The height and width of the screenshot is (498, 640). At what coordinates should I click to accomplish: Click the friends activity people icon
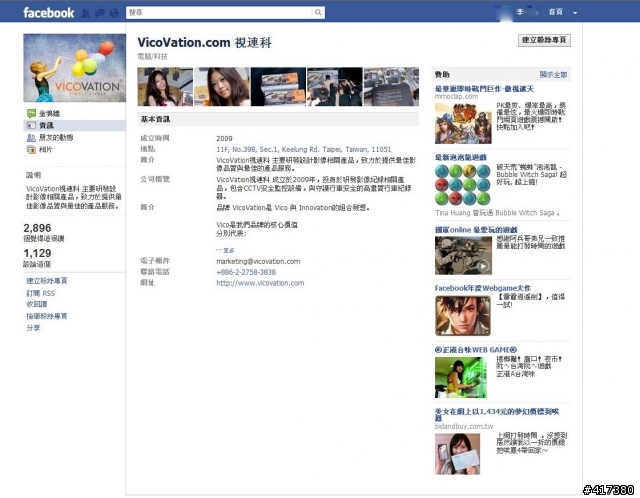[x=31, y=138]
